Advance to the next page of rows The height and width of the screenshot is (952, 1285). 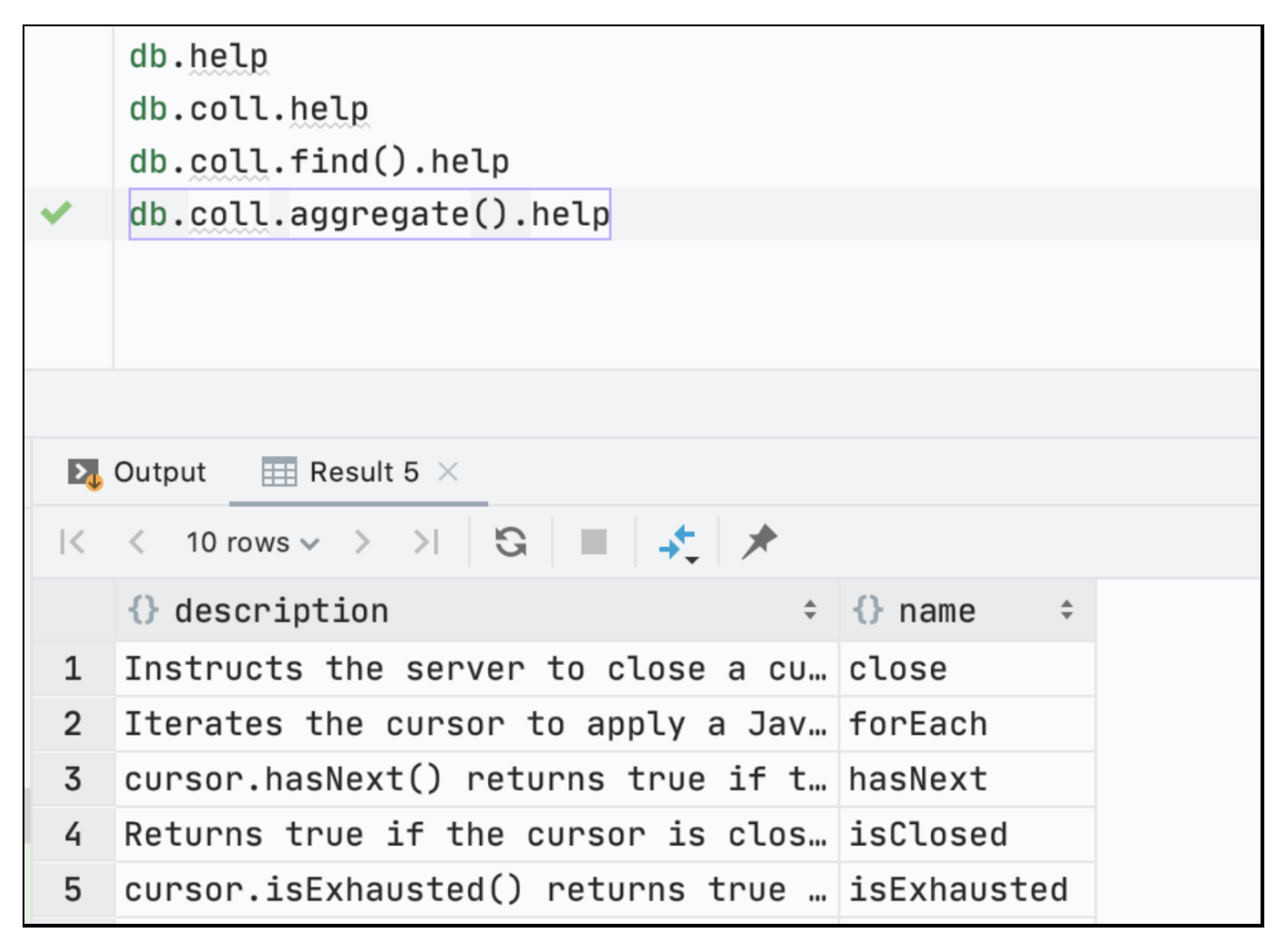click(x=362, y=542)
